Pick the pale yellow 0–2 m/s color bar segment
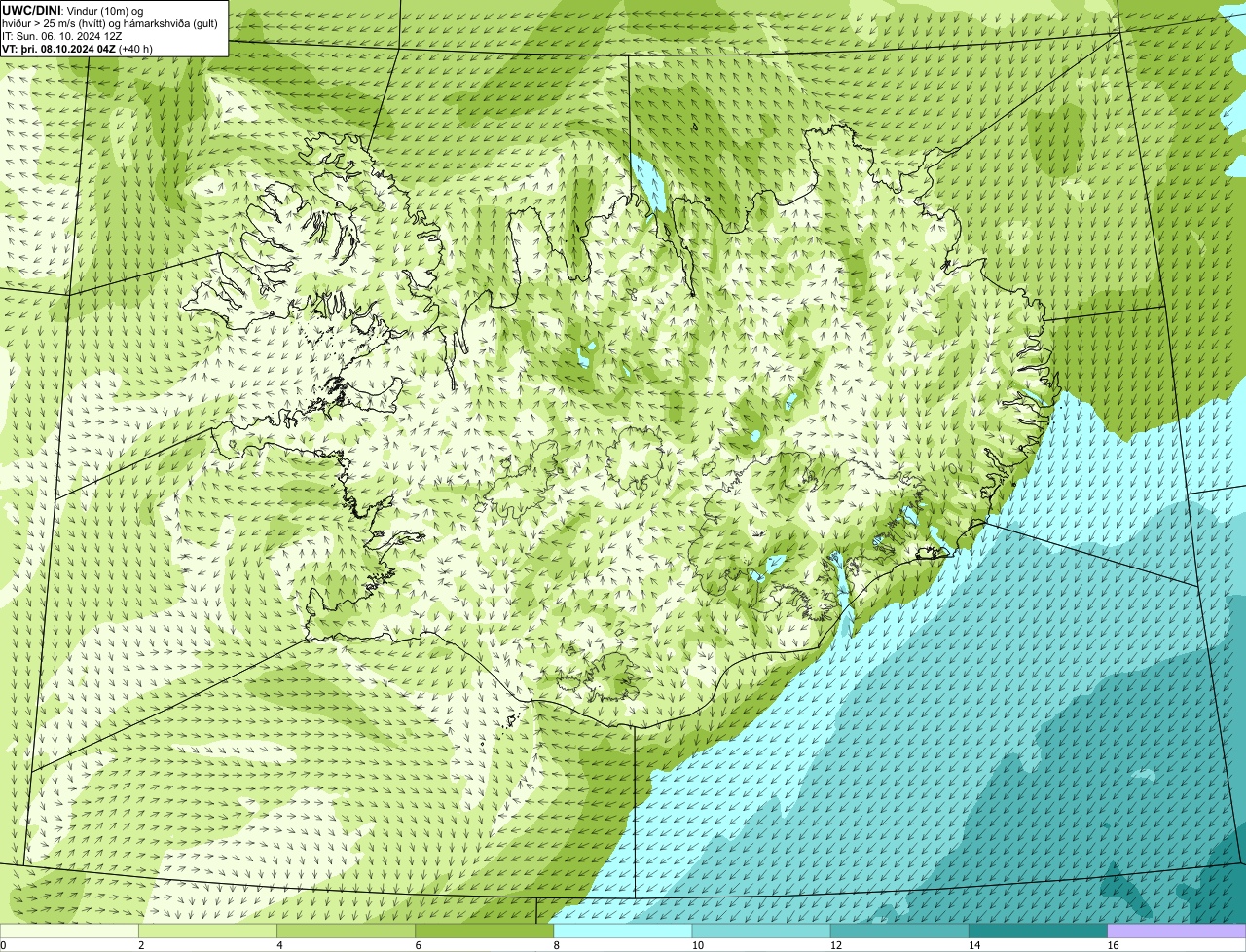The image size is (1246, 952). 70,932
